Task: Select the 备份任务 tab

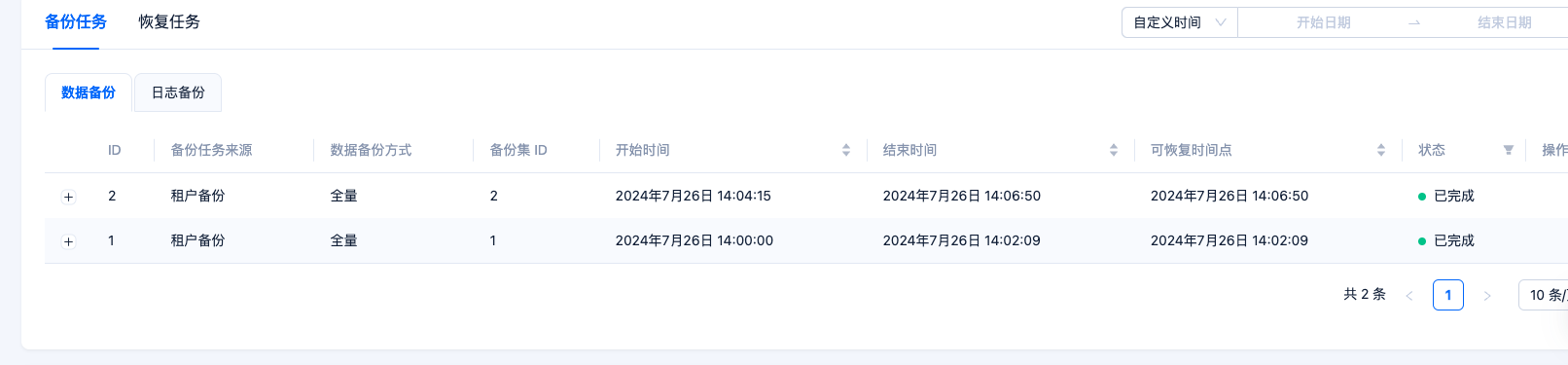Action: click(x=76, y=21)
